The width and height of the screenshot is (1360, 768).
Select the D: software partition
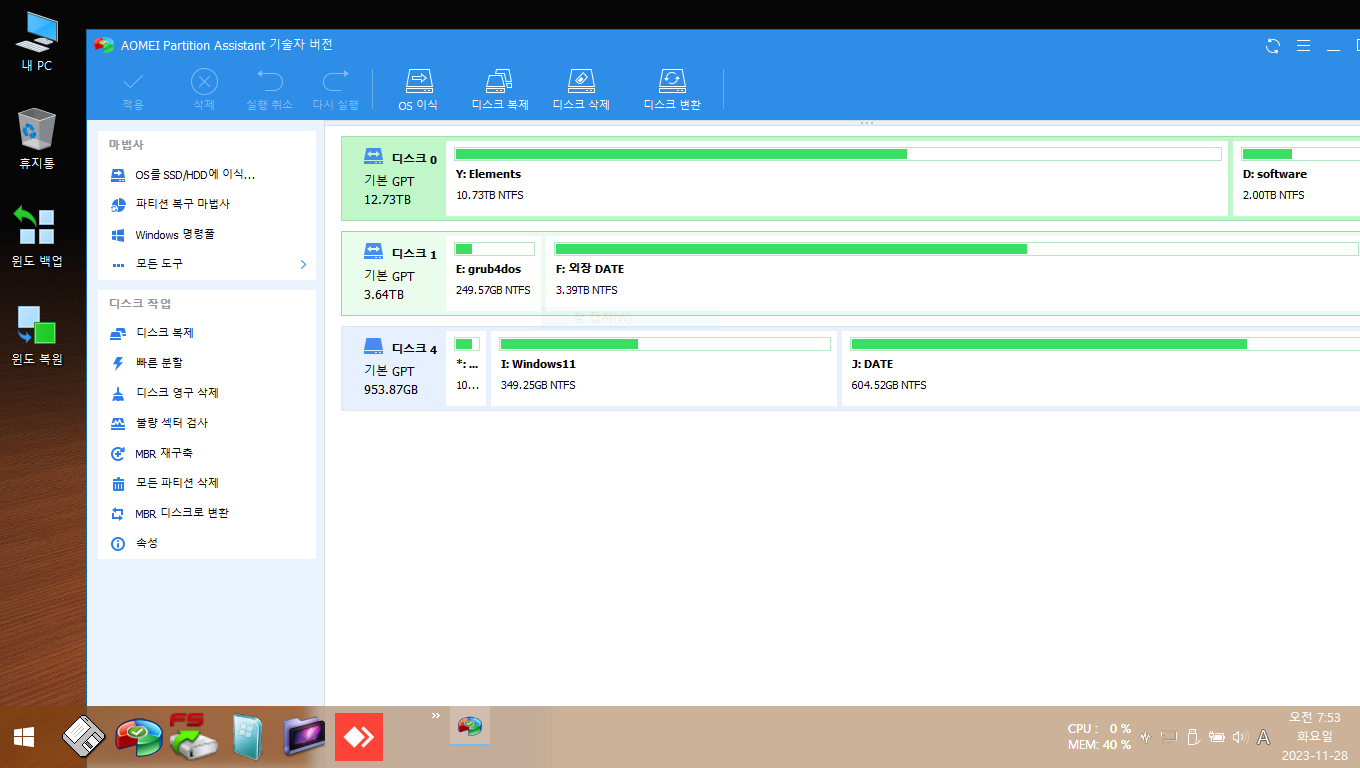1297,178
